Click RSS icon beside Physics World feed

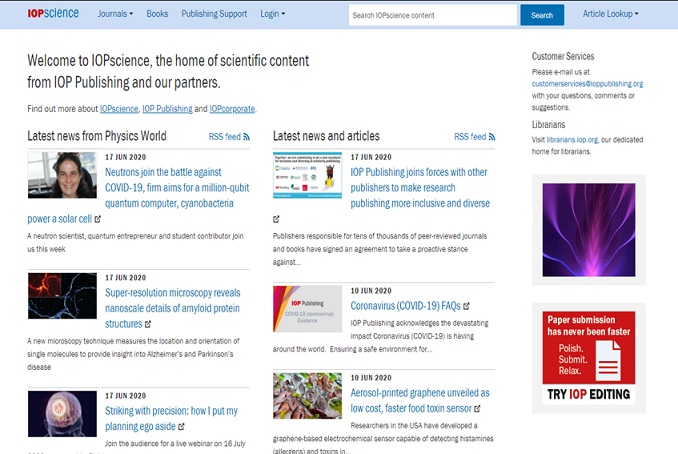click(246, 137)
